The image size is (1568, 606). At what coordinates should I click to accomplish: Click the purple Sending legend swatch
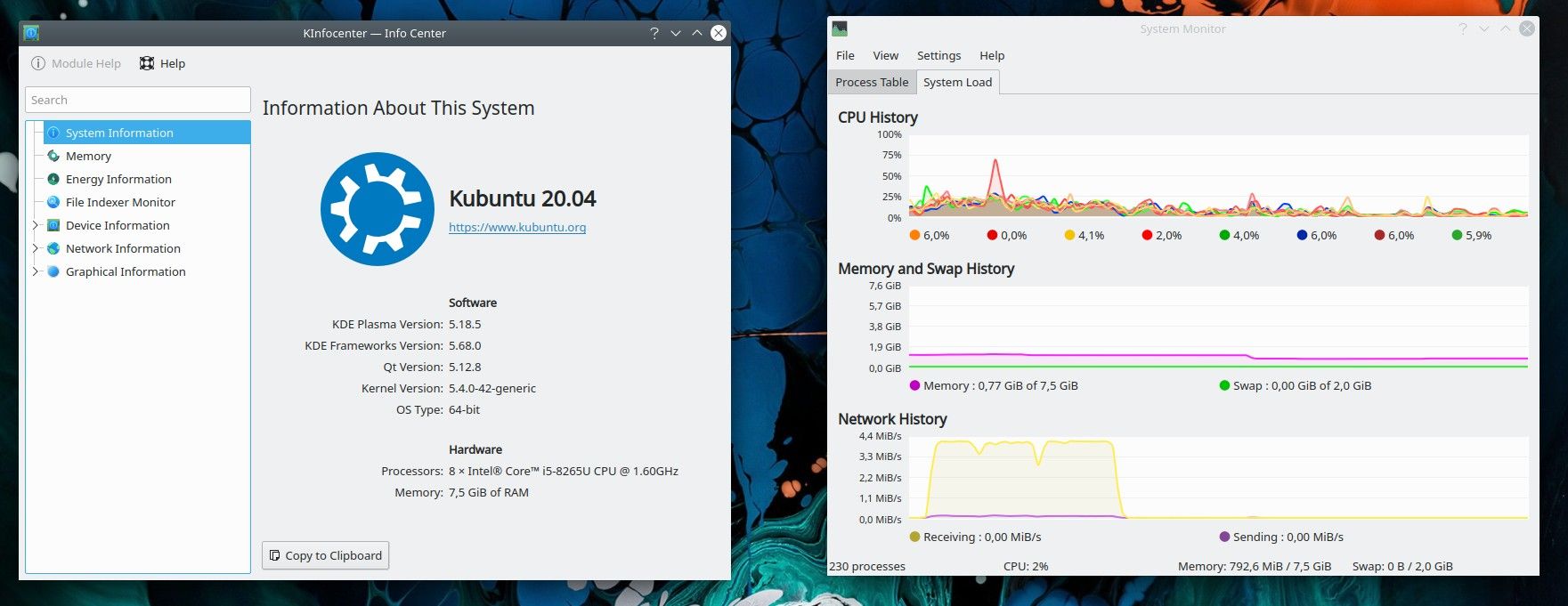(1224, 537)
